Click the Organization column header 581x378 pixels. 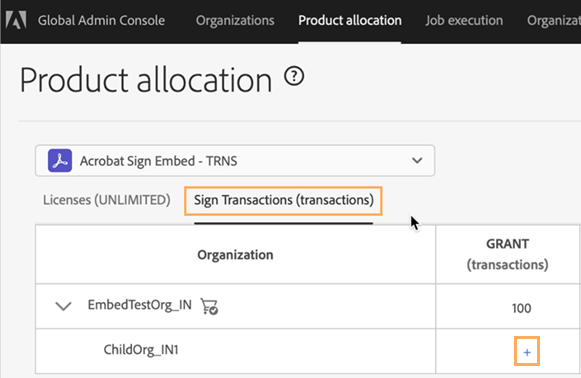[235, 255]
